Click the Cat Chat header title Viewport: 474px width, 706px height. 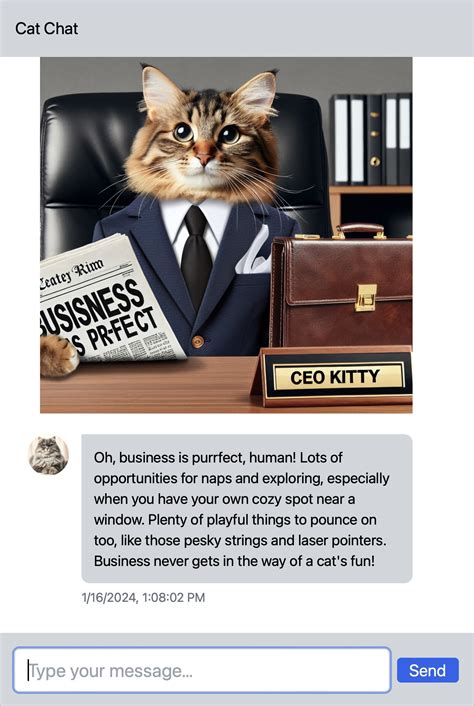click(46, 28)
